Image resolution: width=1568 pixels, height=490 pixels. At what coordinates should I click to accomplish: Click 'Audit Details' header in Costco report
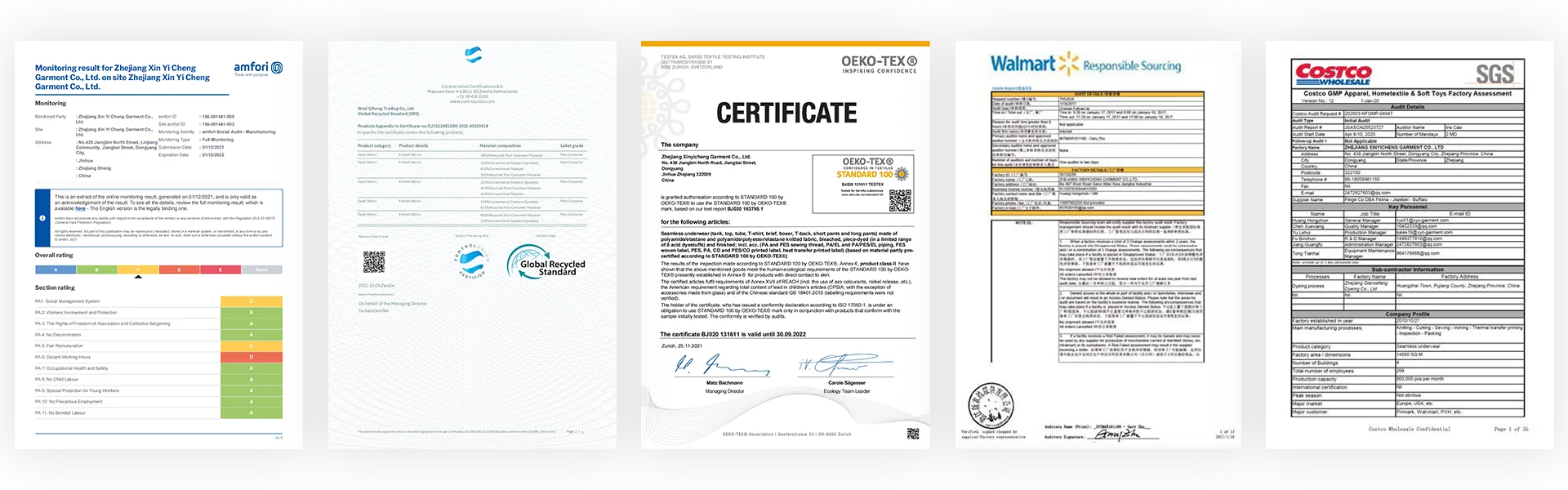1408,107
